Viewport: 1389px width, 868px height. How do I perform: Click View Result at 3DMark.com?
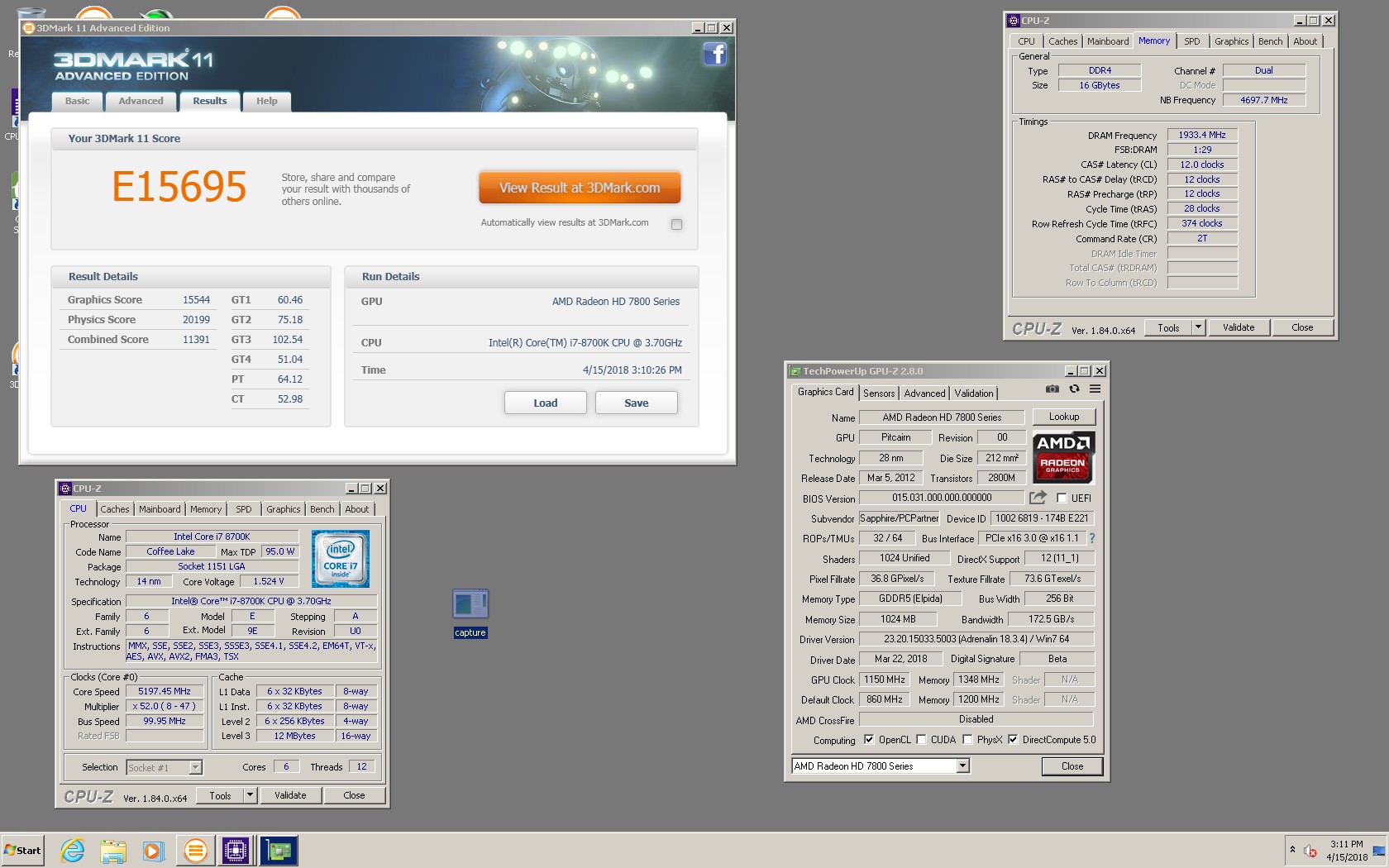coord(580,188)
